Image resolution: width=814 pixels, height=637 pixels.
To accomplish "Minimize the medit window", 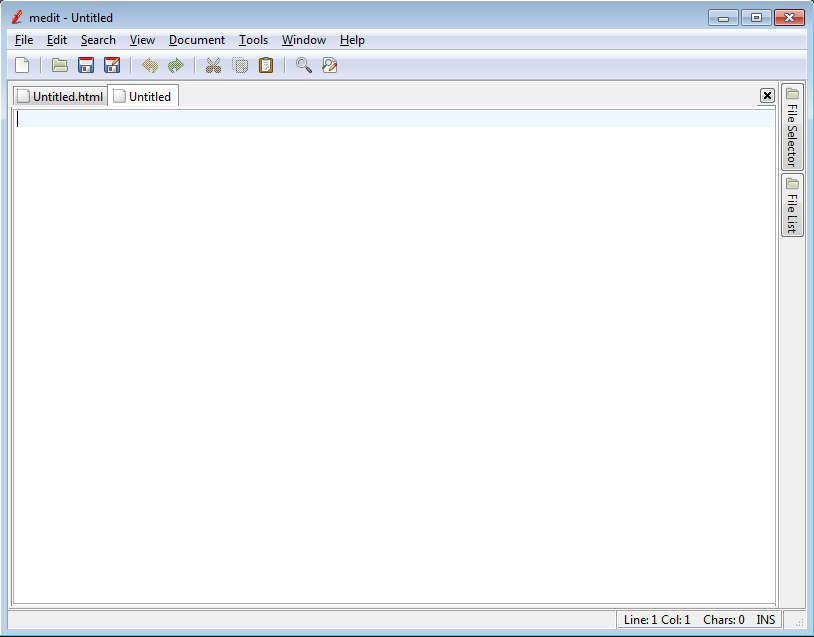I will point(723,18).
